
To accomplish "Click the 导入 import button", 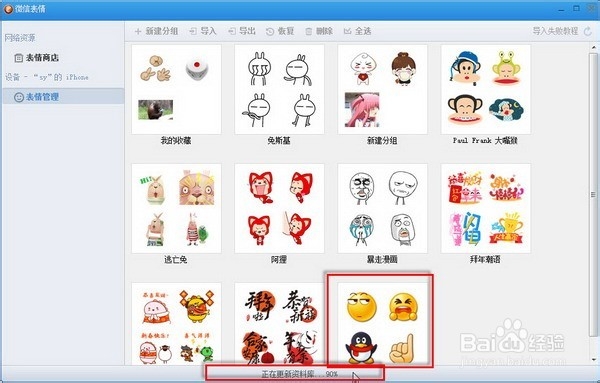I will coord(203,31).
